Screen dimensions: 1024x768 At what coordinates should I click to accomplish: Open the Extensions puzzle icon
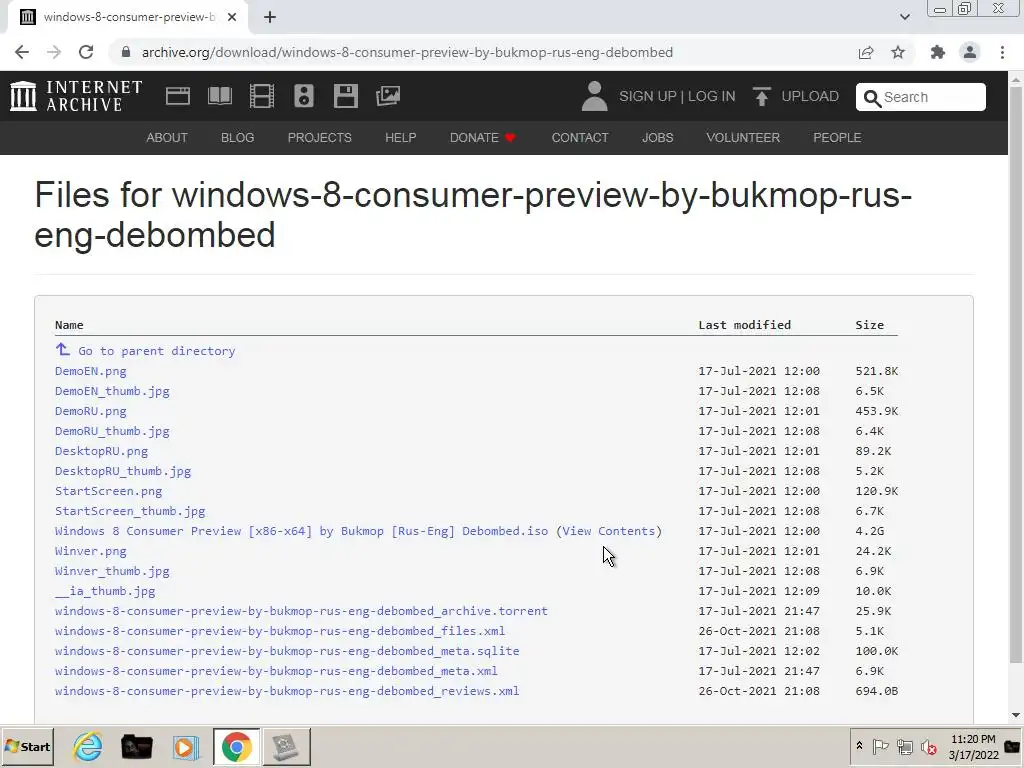click(938, 52)
